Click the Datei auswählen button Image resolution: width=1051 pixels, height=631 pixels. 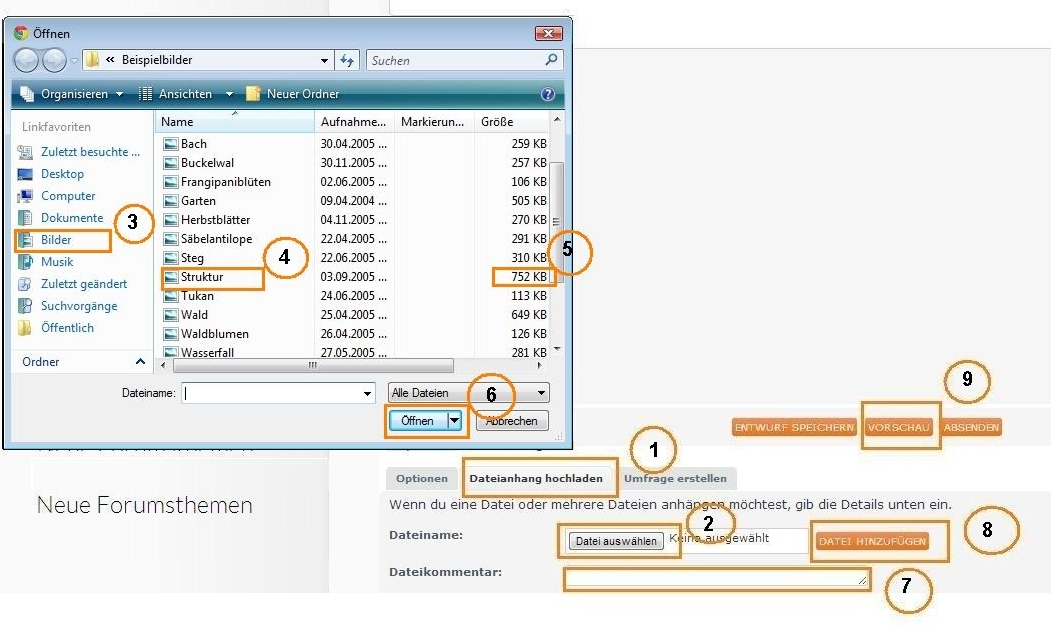point(616,541)
